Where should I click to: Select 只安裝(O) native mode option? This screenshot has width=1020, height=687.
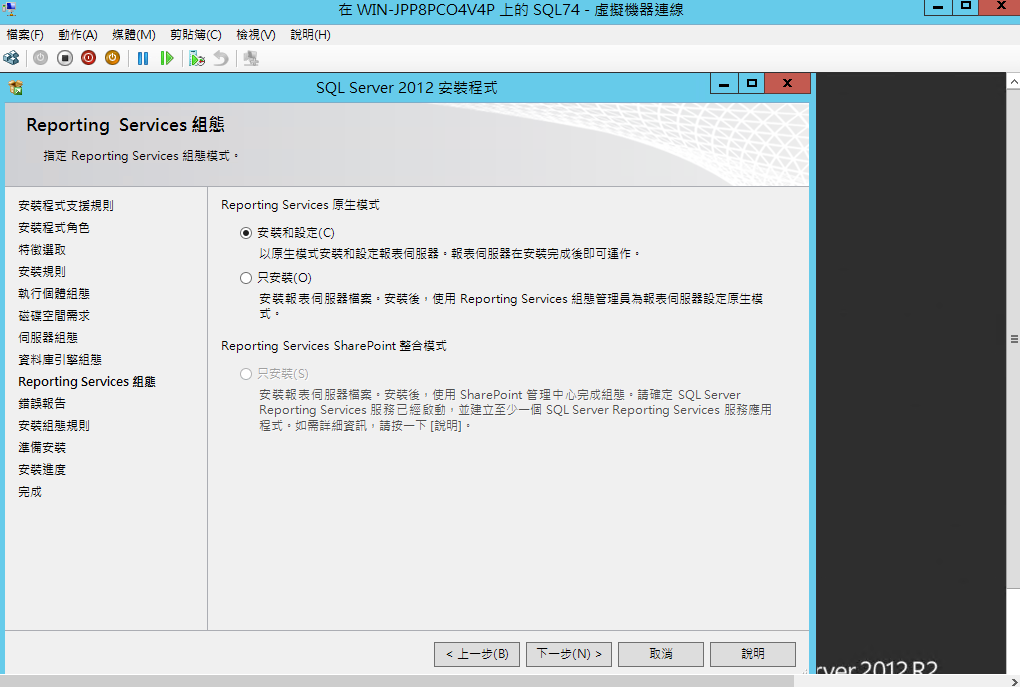pyautogui.click(x=246, y=278)
